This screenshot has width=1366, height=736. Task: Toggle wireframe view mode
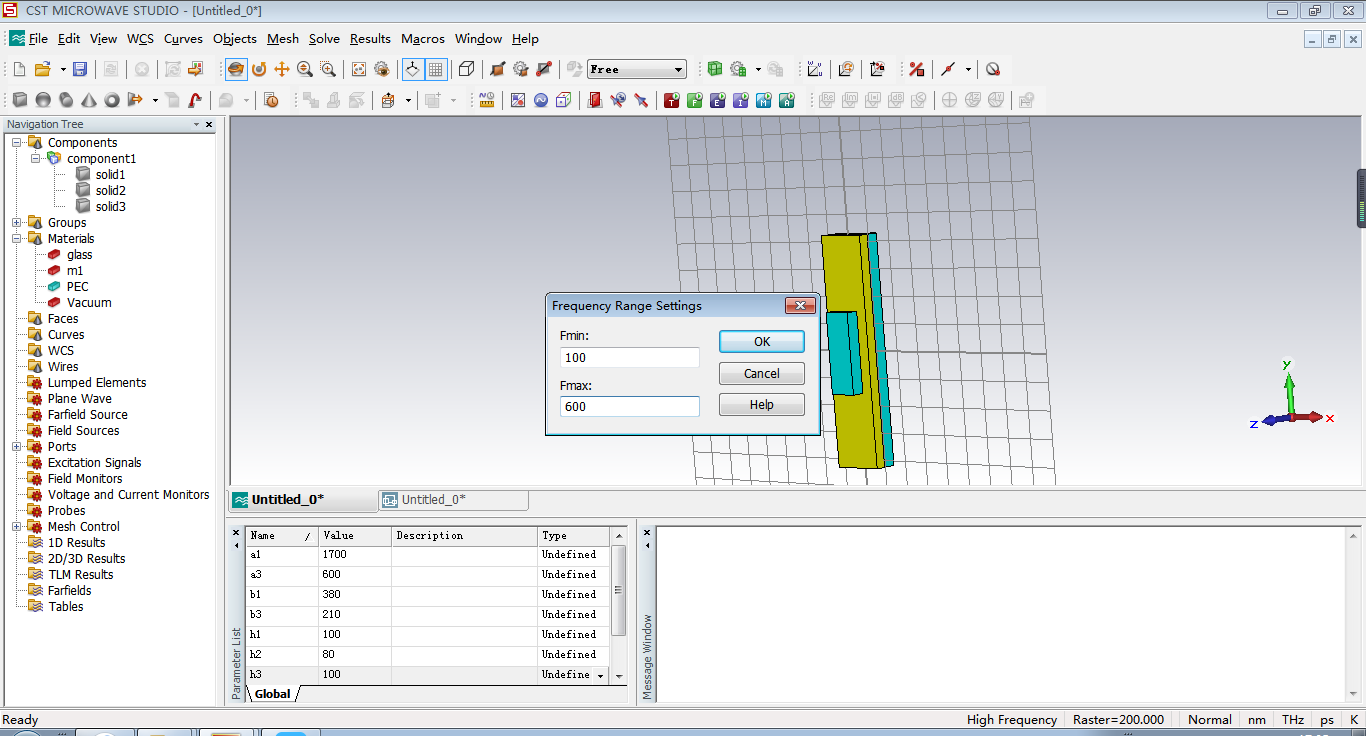tap(466, 69)
